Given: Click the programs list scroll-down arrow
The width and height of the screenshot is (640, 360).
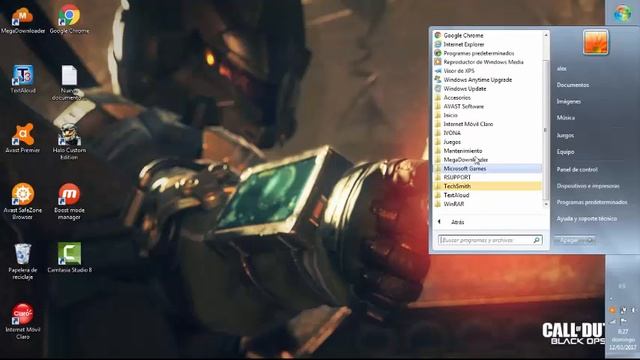Looking at the screenshot, I should [x=546, y=204].
